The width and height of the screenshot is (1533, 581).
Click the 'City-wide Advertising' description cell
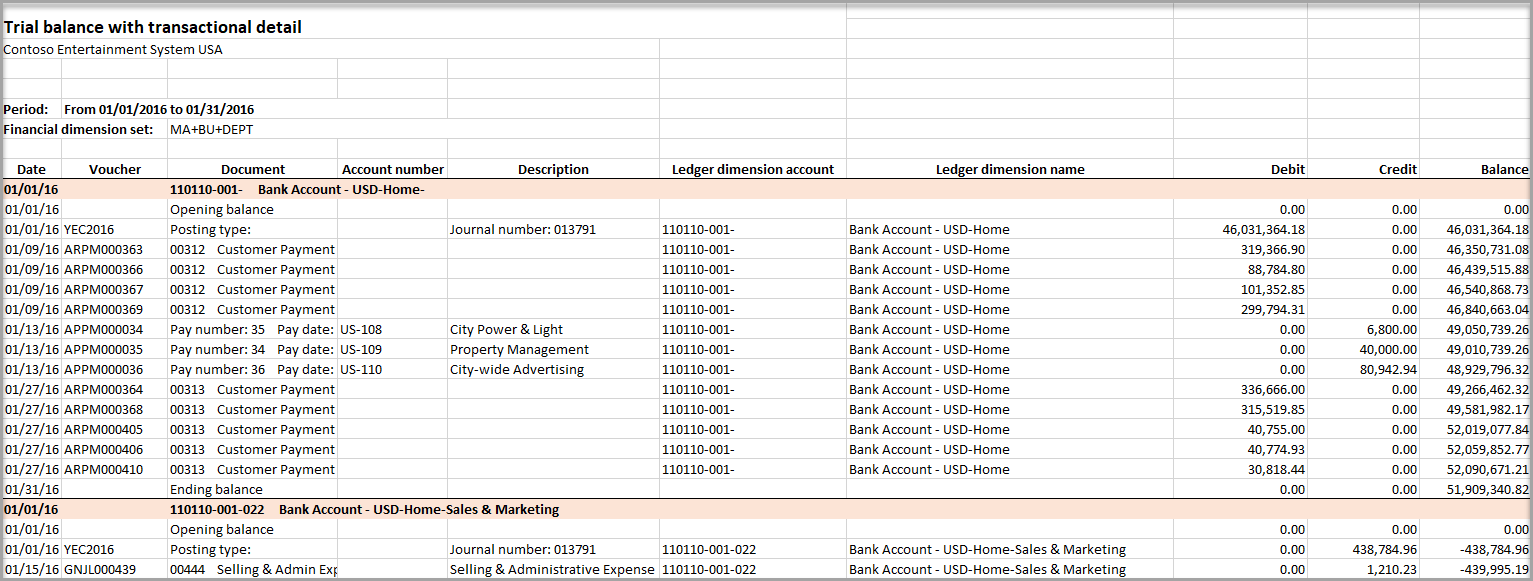click(516, 369)
